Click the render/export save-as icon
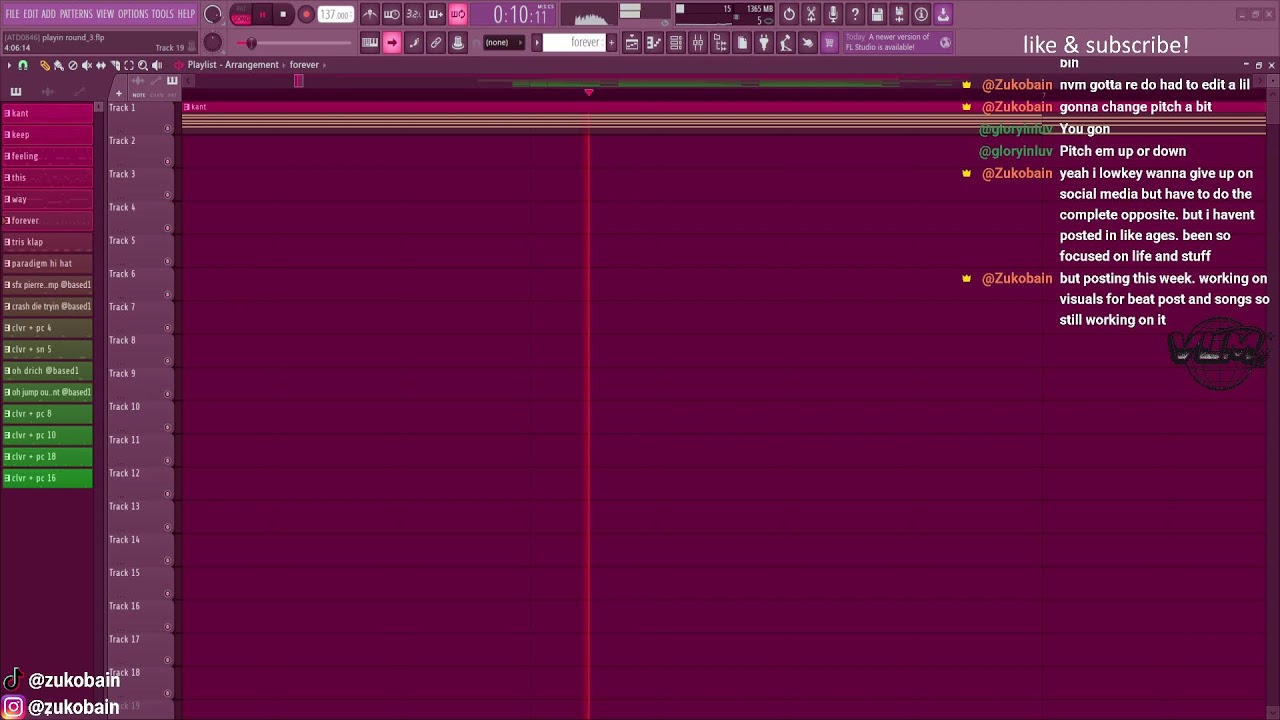The image size is (1280, 720). 899,14
